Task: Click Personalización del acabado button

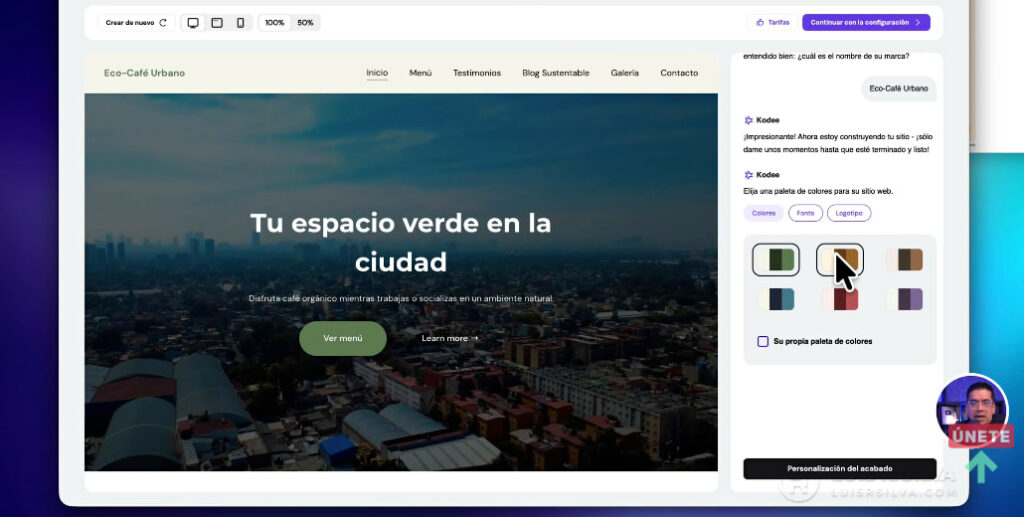Action: pos(840,469)
